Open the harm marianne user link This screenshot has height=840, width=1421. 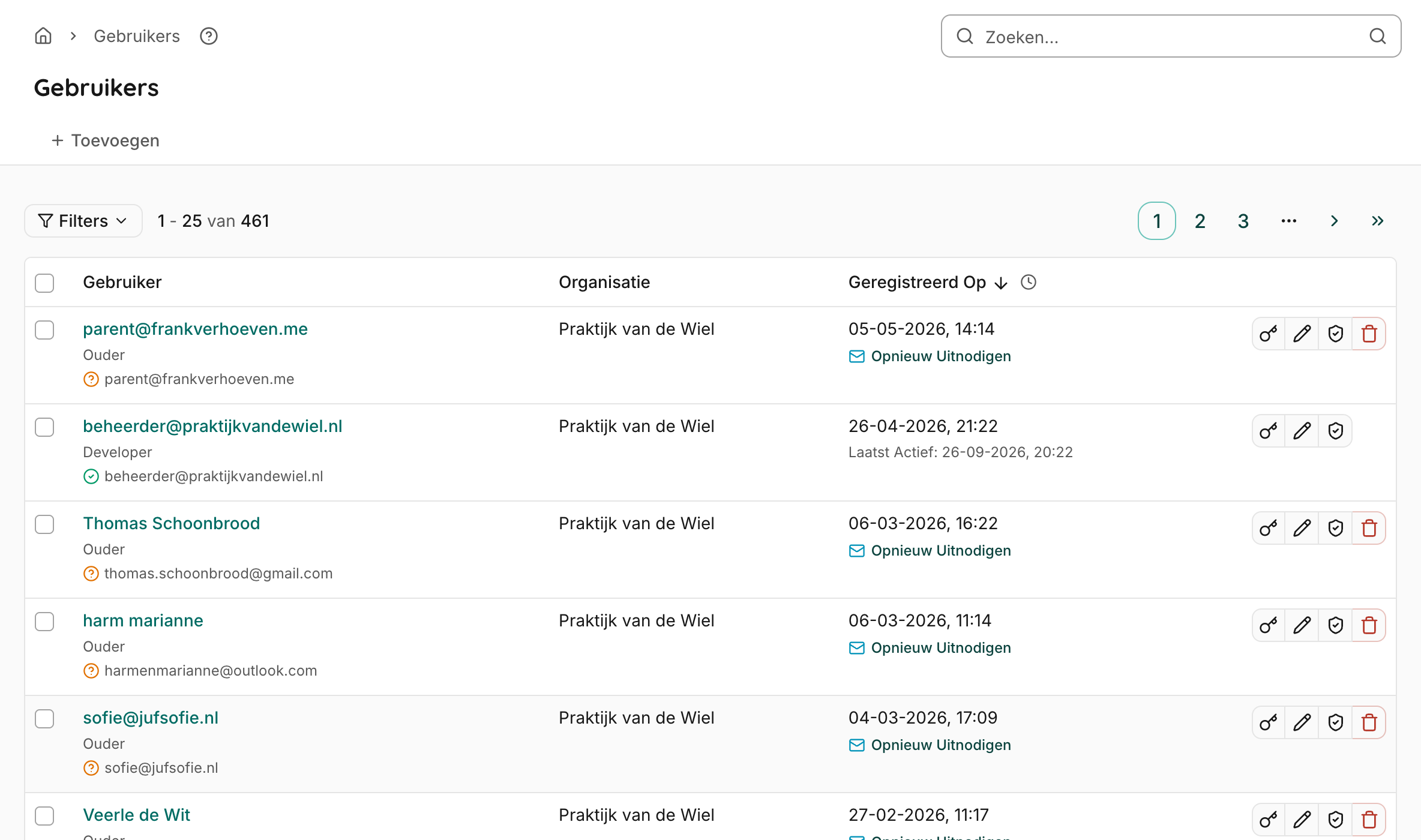143,620
